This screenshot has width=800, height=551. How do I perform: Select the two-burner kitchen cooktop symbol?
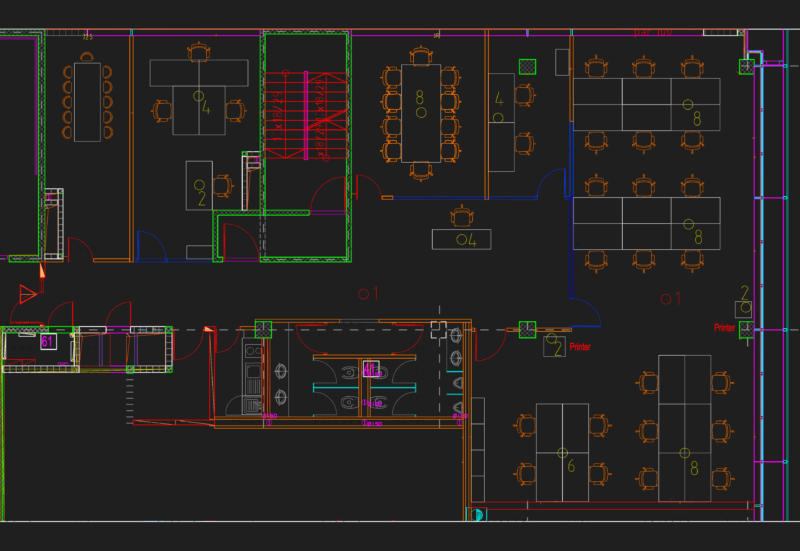(x=253, y=351)
